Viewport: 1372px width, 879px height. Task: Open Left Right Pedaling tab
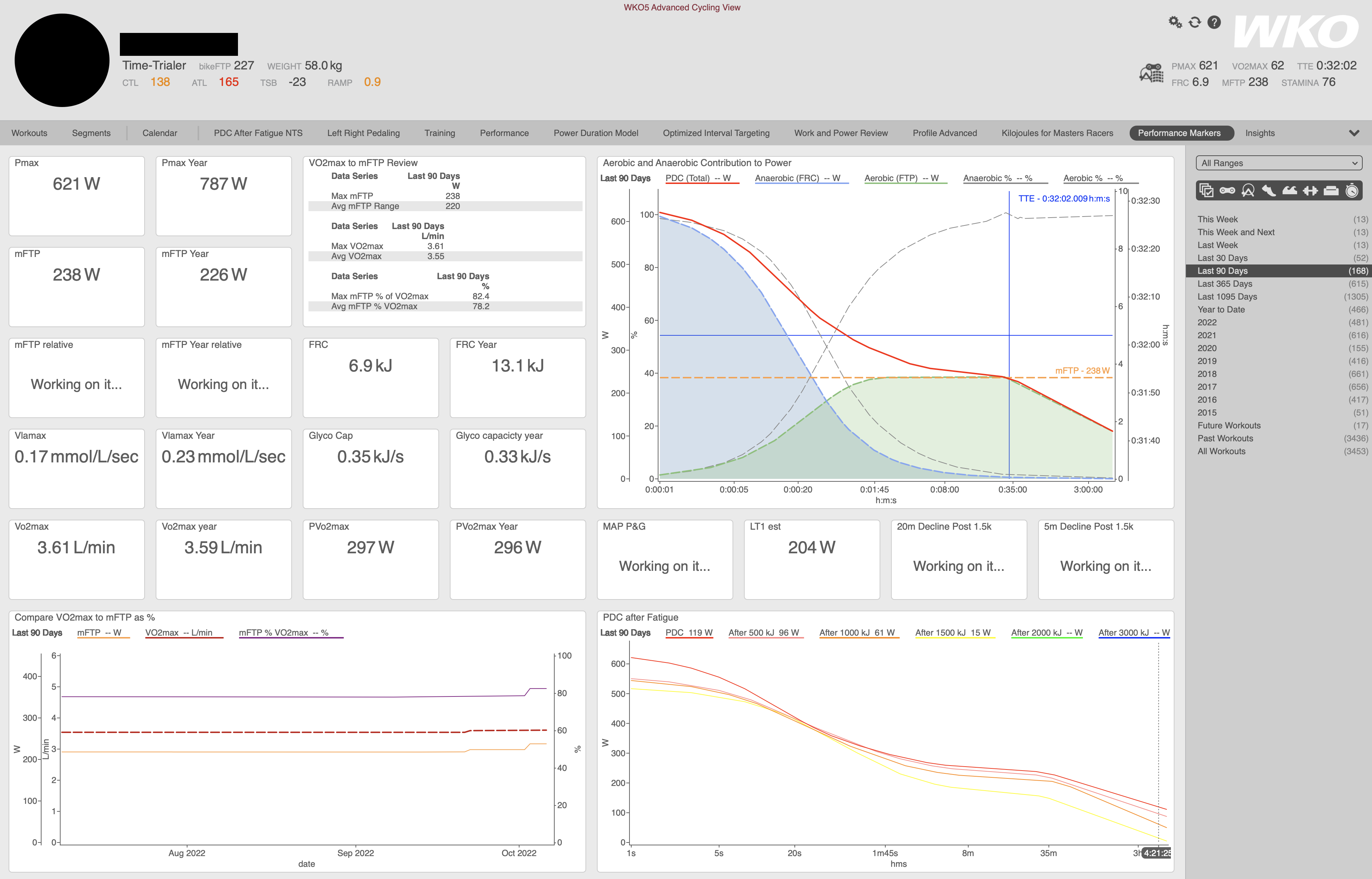(364, 133)
